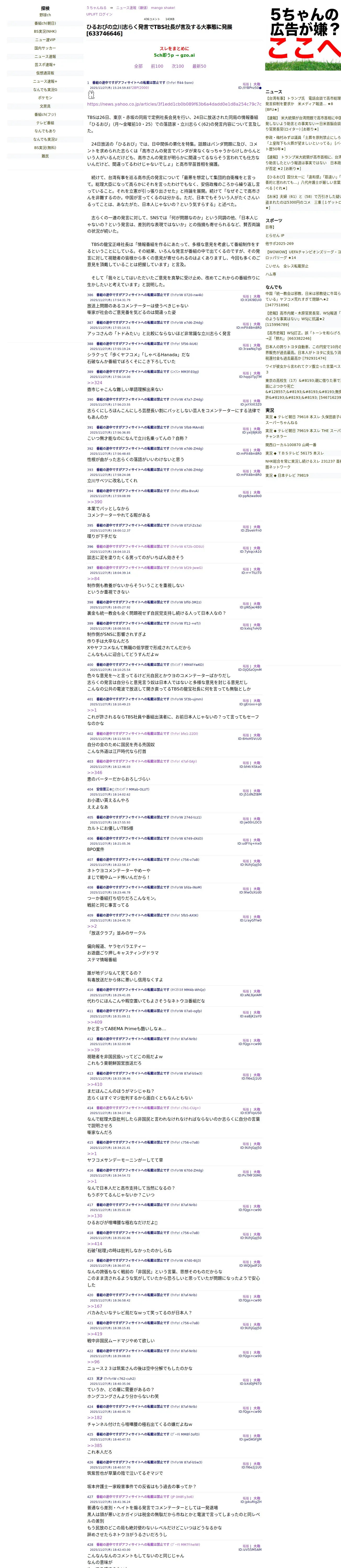Follow anchor >>410 in post 413
Screen dimensions: 341x1568
click(x=94, y=1084)
